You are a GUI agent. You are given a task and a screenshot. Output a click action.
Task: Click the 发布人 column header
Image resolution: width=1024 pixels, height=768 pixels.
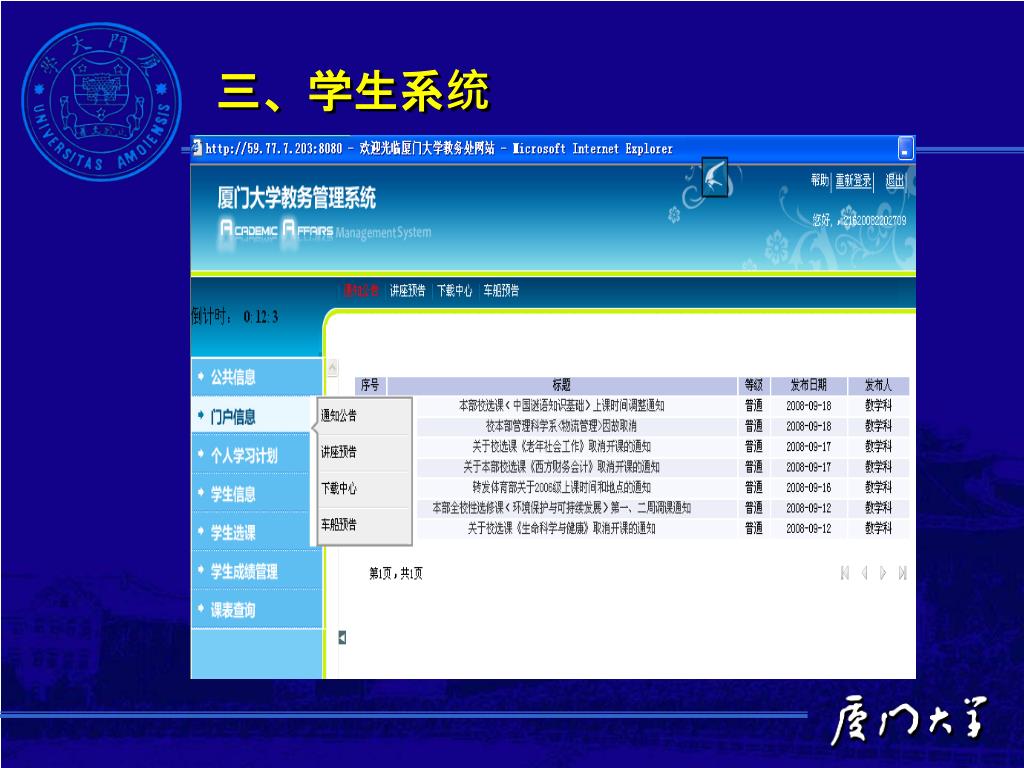pos(878,385)
